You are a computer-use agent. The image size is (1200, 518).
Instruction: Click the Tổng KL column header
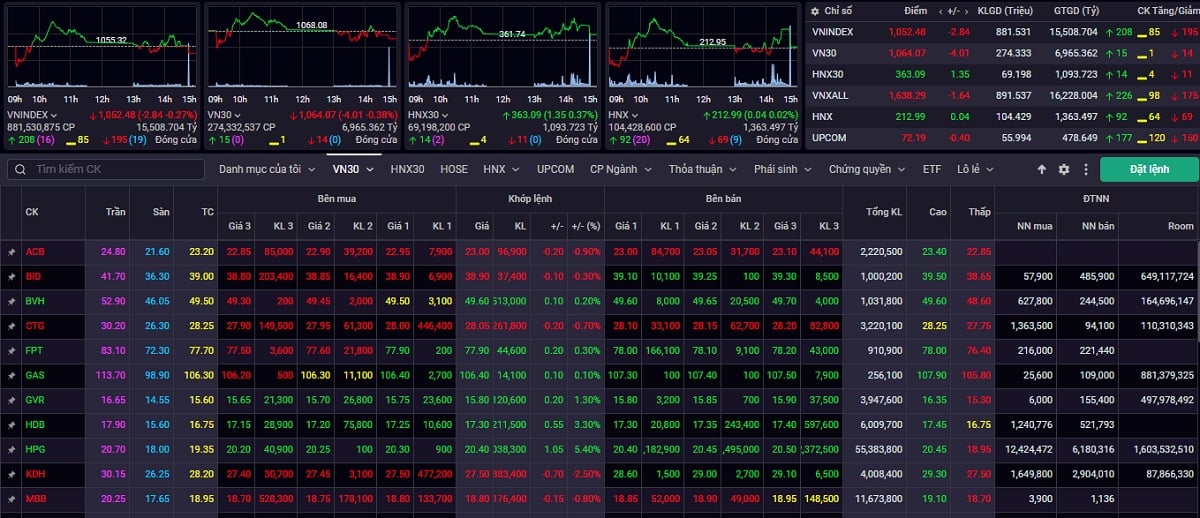(885, 212)
